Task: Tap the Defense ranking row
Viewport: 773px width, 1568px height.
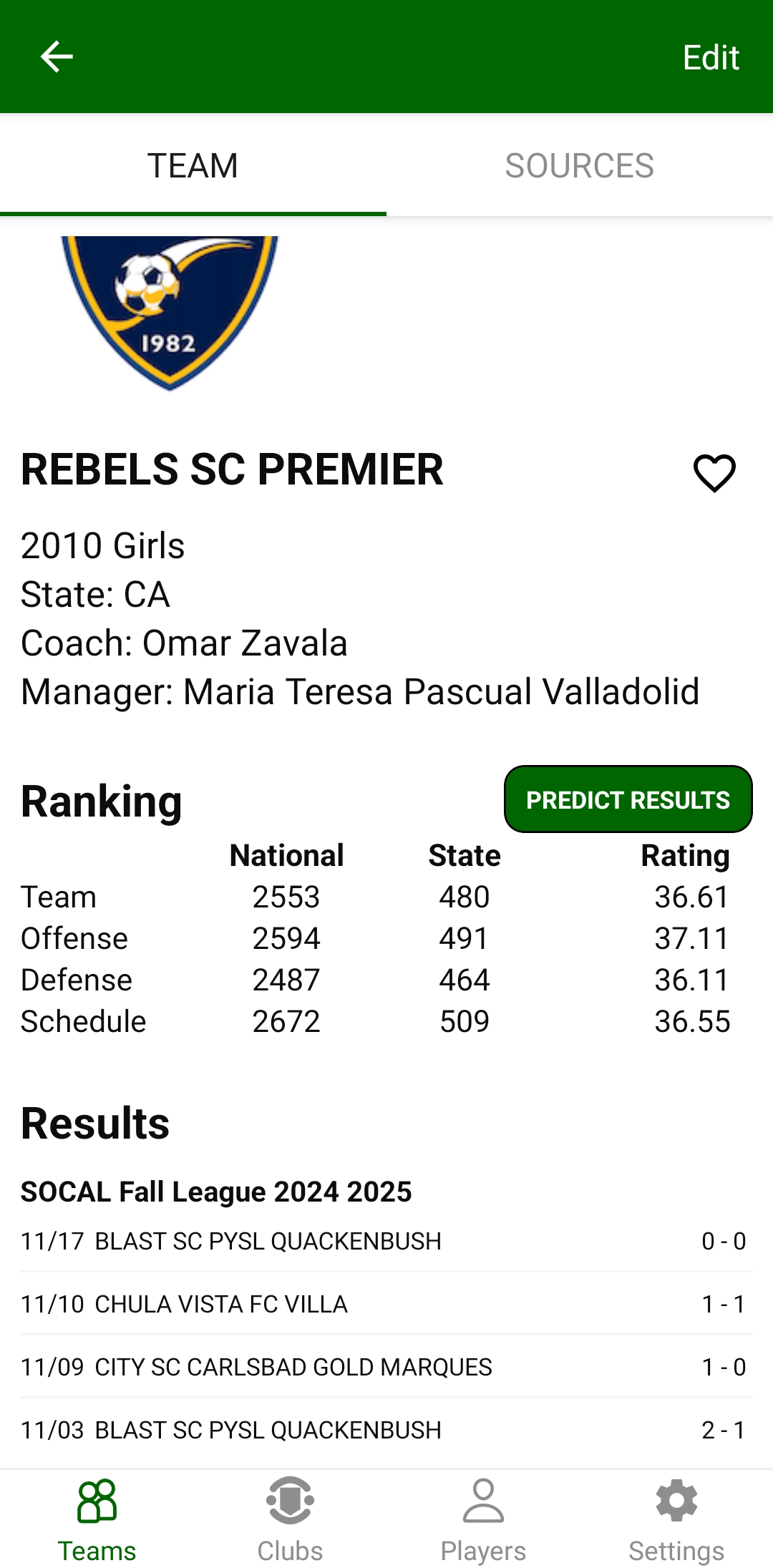Action: pyautogui.click(x=375, y=980)
